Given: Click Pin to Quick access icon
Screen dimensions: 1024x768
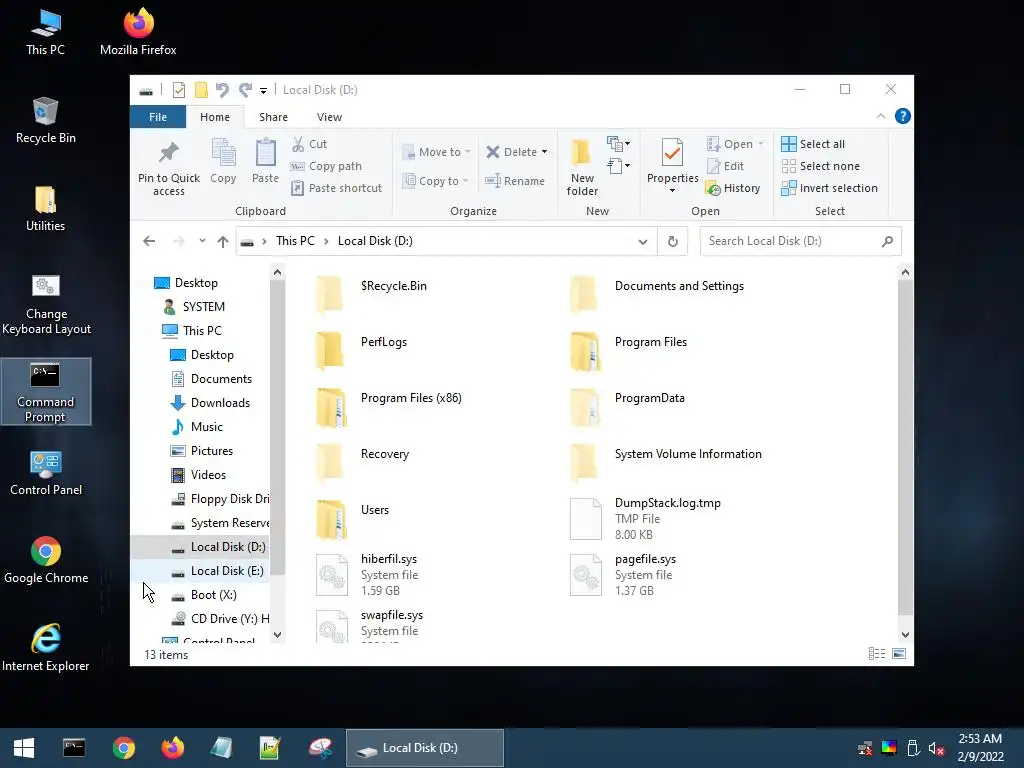Looking at the screenshot, I should click(x=168, y=153).
